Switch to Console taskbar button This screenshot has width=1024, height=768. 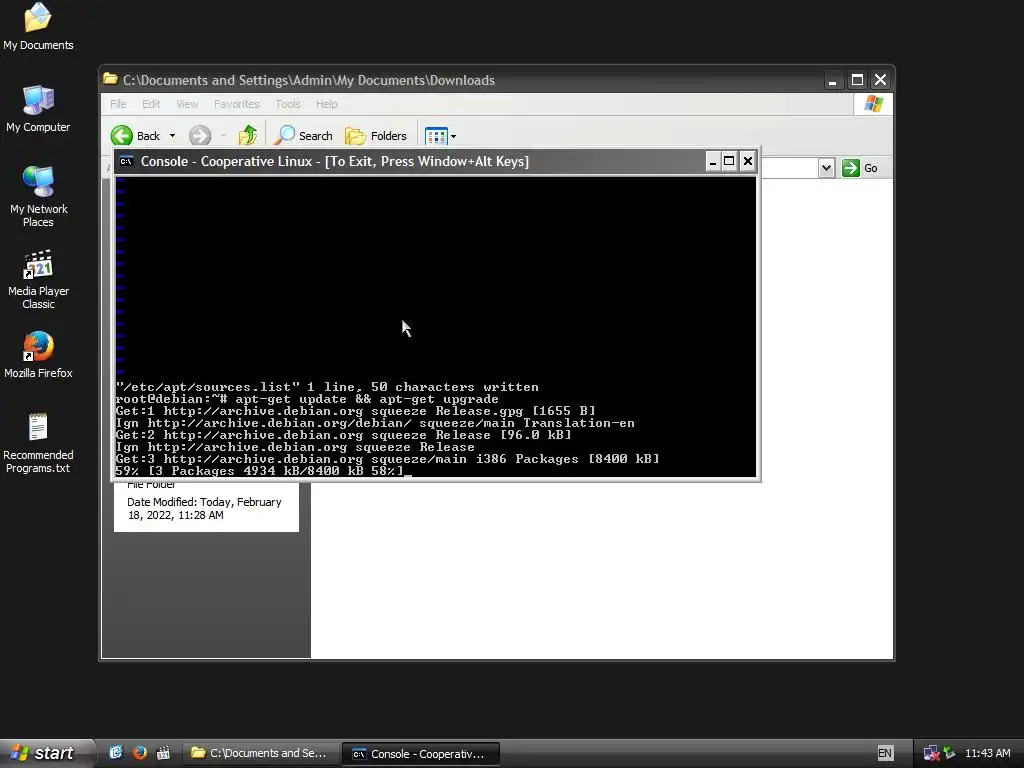pos(421,754)
